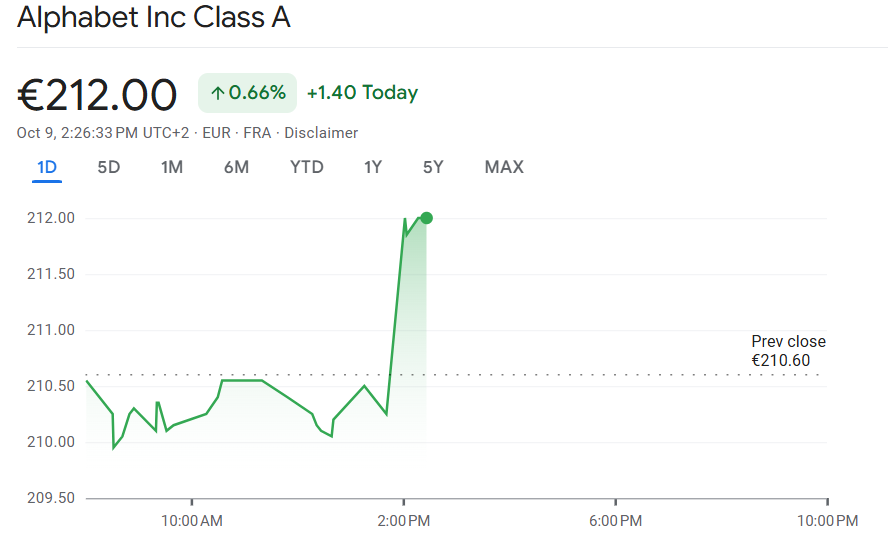Click the +1.40 Today change text
The height and width of the screenshot is (534, 888).
(362, 93)
